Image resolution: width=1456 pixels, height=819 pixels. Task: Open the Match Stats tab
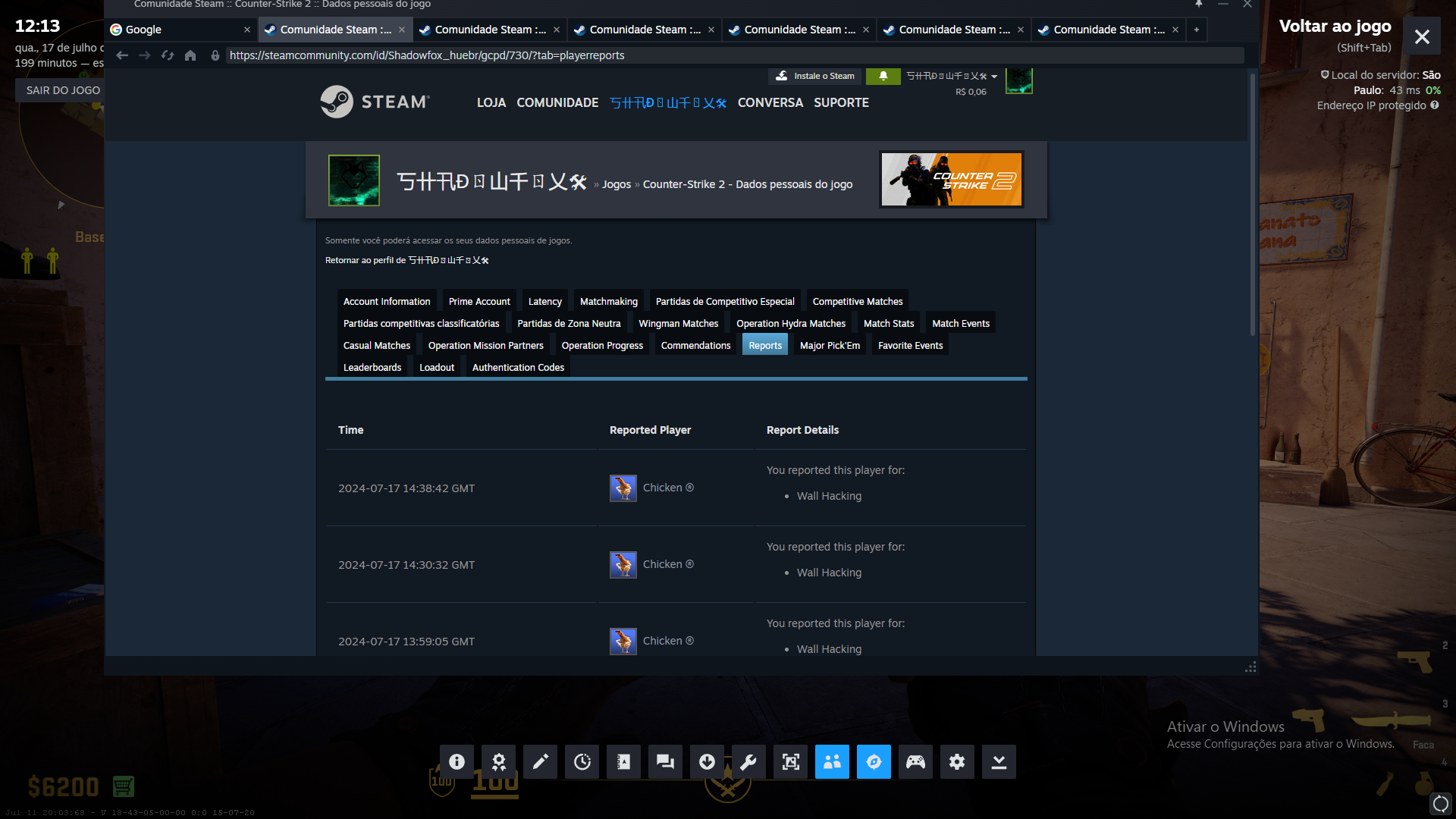pos(888,323)
